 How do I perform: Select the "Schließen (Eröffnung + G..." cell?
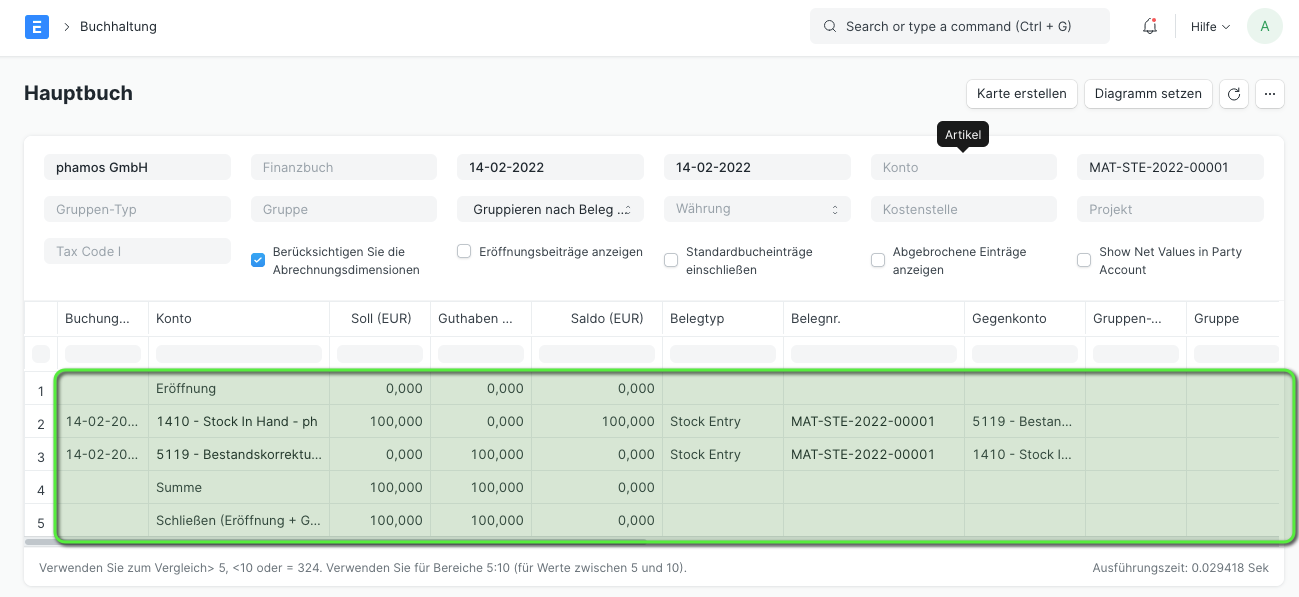(x=239, y=520)
